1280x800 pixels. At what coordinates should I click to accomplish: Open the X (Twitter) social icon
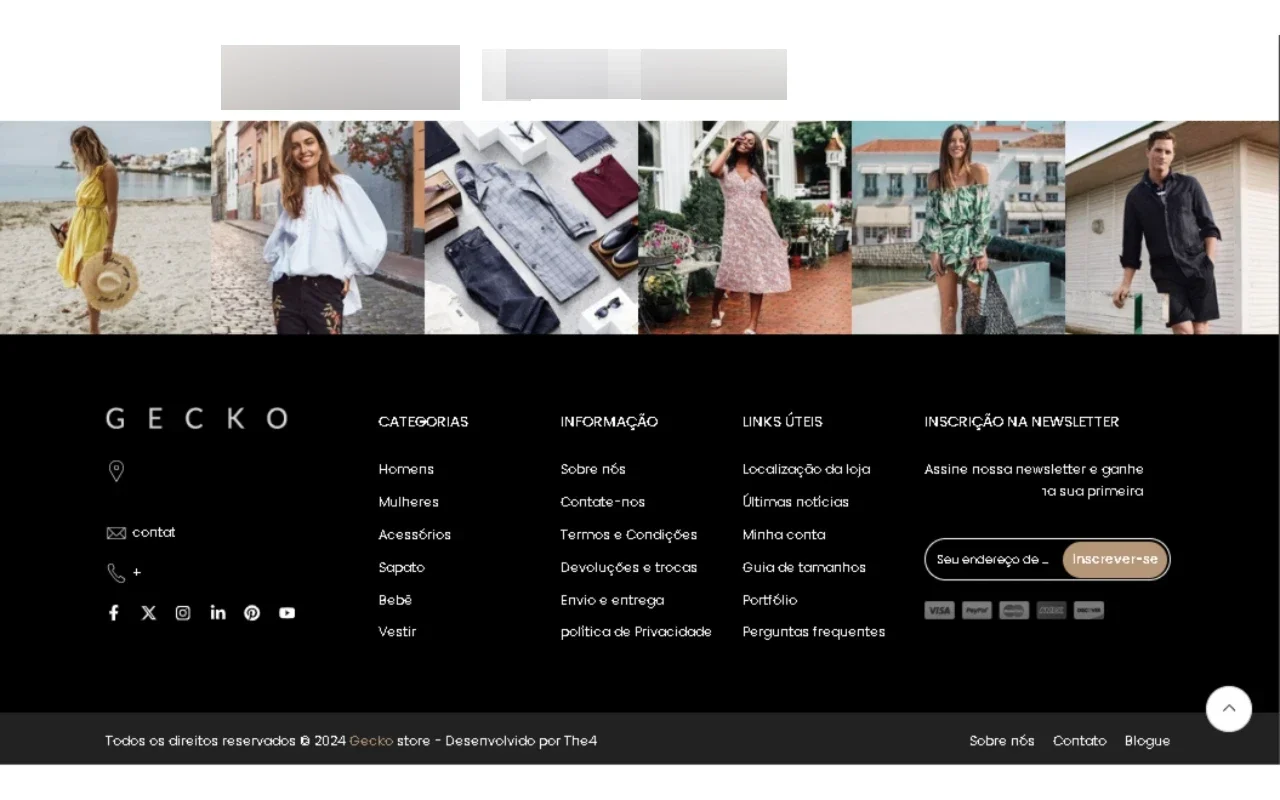(148, 613)
